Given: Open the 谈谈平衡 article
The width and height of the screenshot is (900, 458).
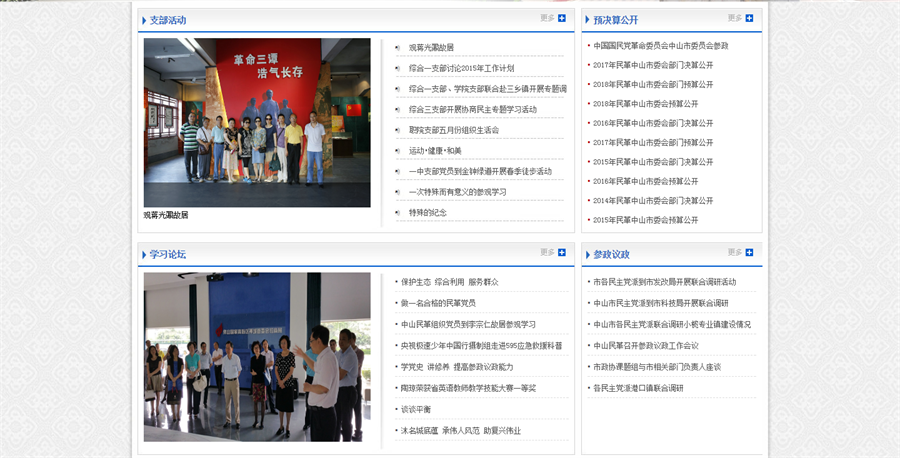Looking at the screenshot, I should (416, 409).
